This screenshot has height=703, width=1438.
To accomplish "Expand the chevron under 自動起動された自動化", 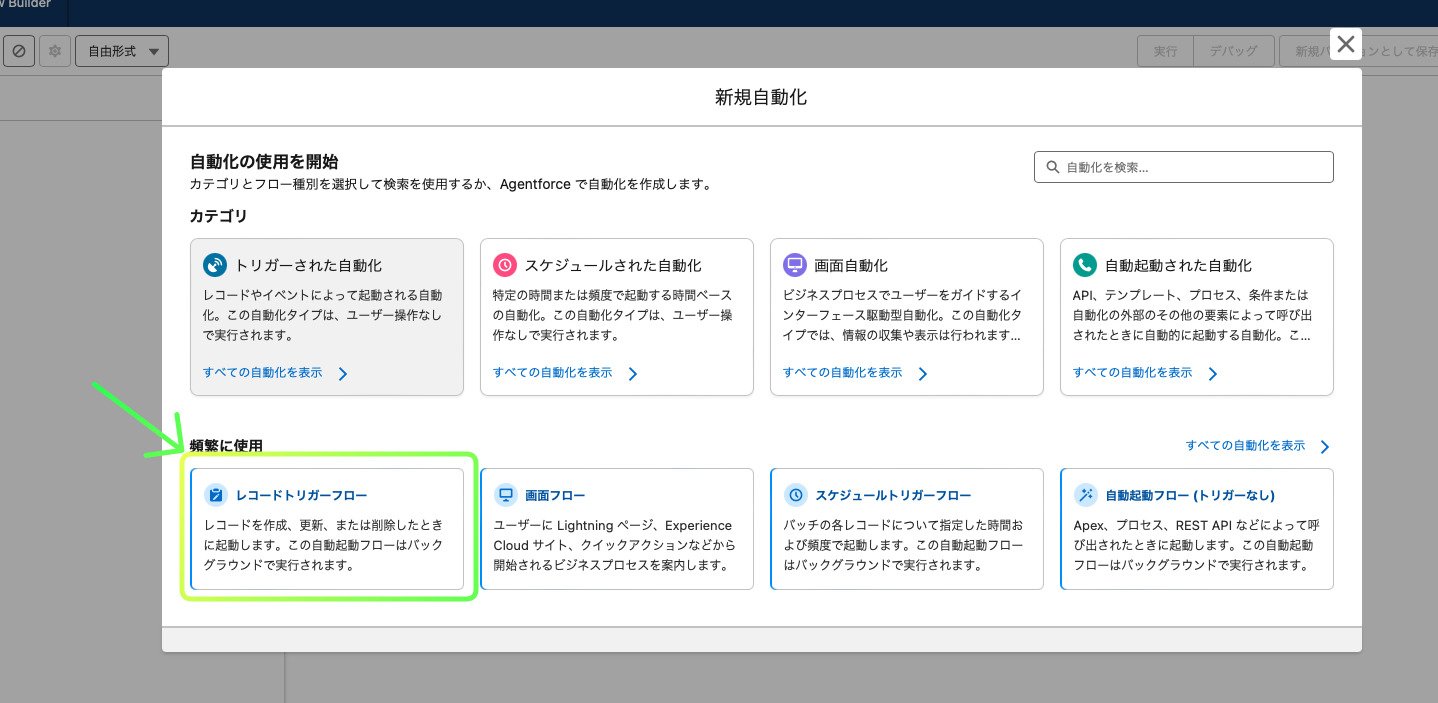I will [x=1213, y=374].
